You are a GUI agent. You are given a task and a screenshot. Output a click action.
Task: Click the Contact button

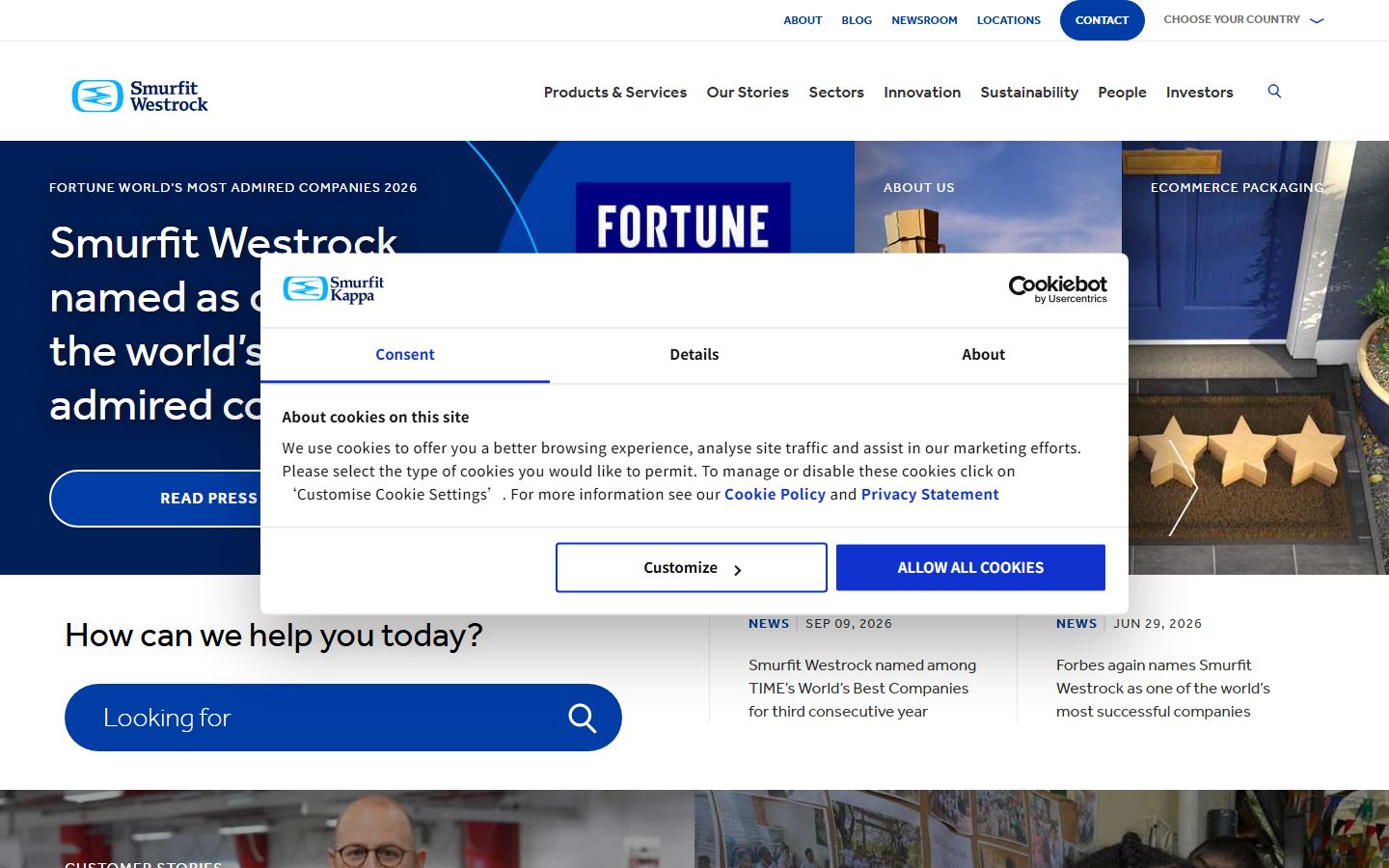[1102, 20]
